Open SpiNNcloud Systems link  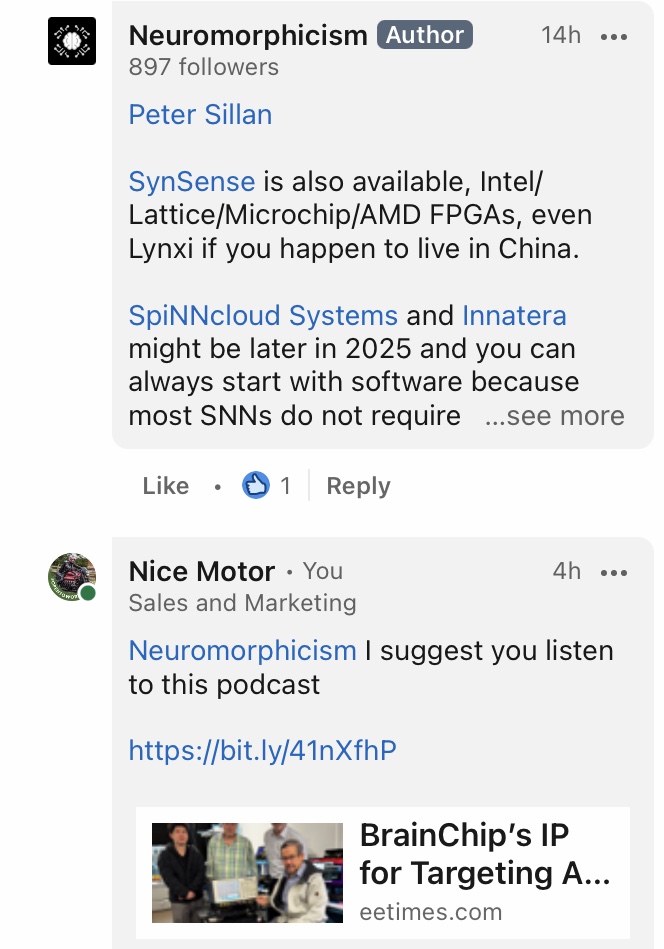point(263,315)
